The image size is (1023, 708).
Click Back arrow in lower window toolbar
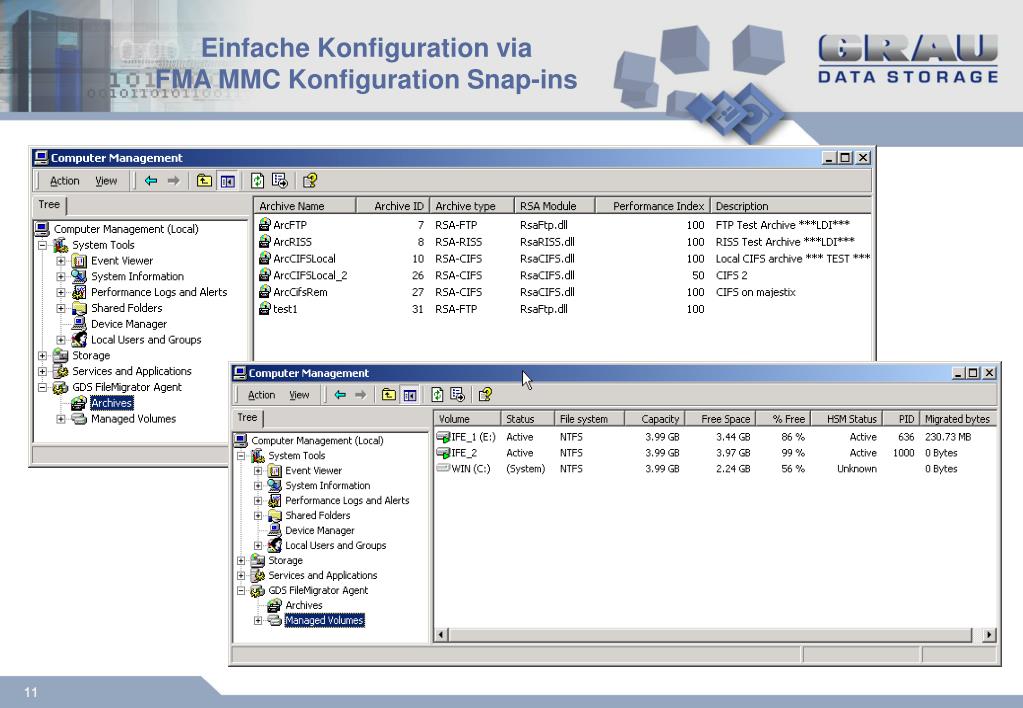[x=340, y=395]
